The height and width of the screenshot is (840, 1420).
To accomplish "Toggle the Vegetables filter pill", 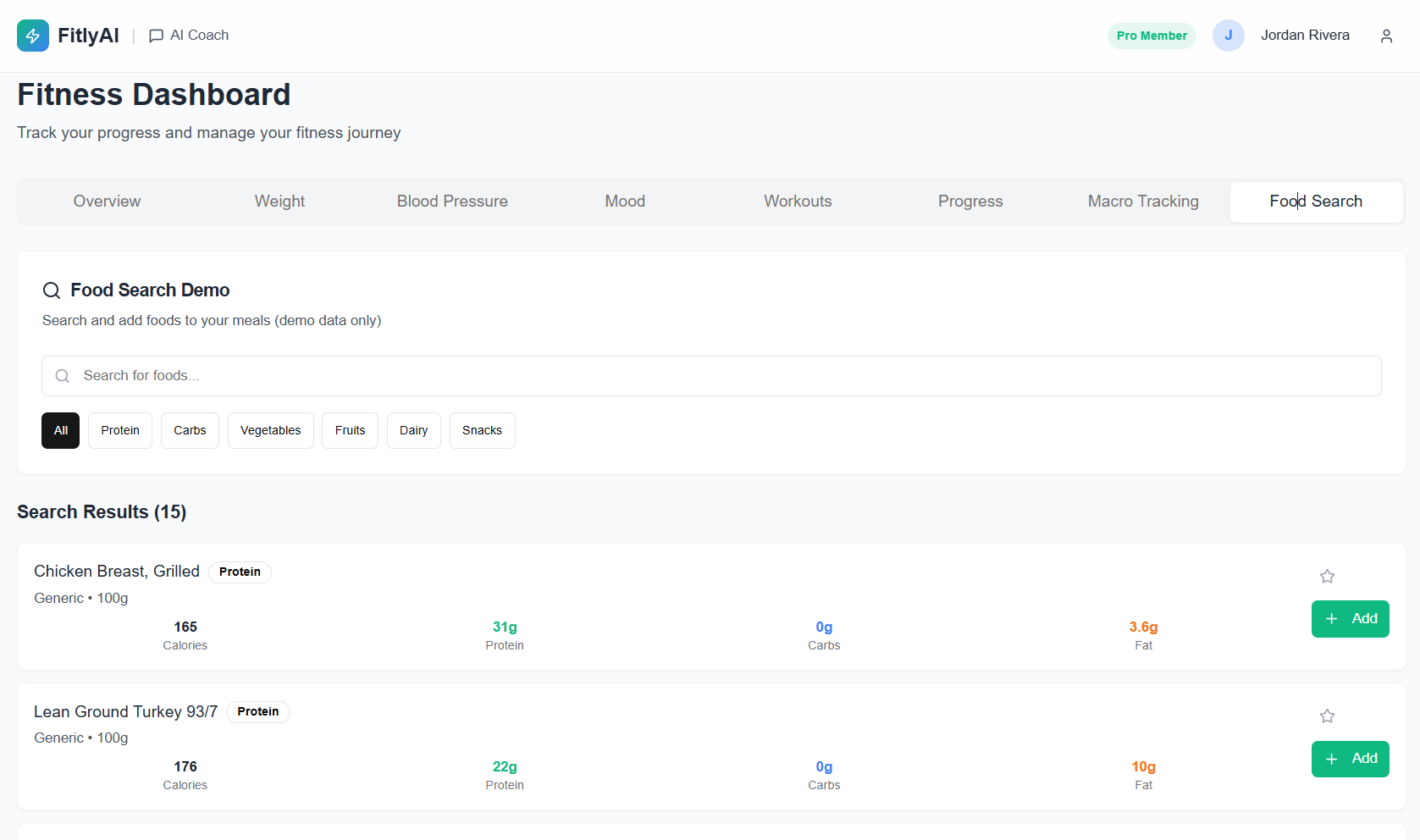I will coord(270,430).
